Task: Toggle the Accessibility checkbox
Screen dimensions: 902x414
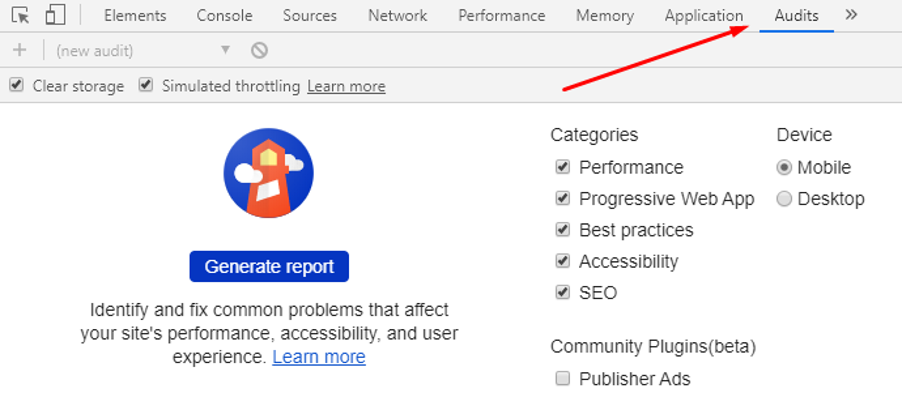Action: click(x=563, y=261)
